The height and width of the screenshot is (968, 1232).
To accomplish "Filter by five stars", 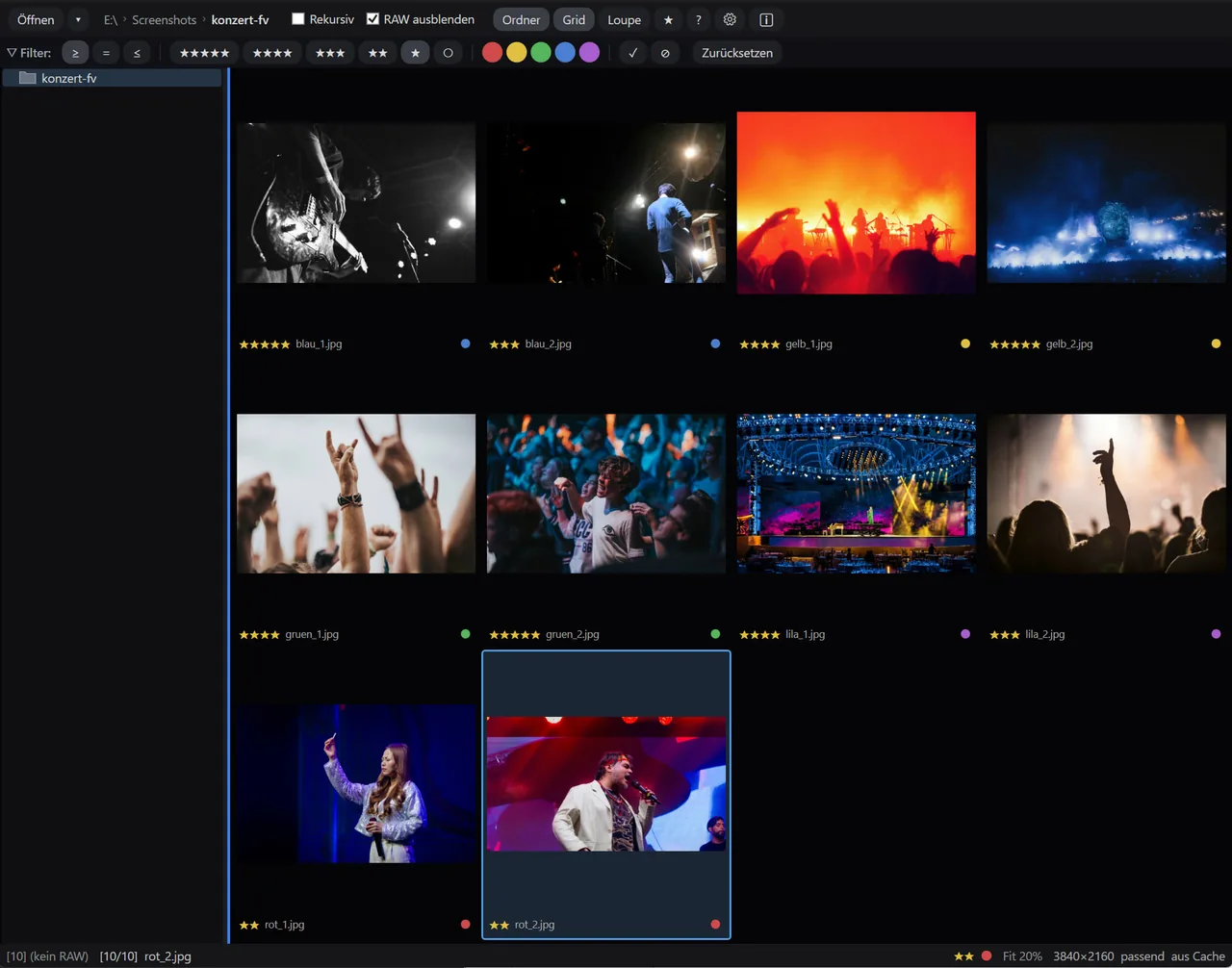I will pos(205,53).
